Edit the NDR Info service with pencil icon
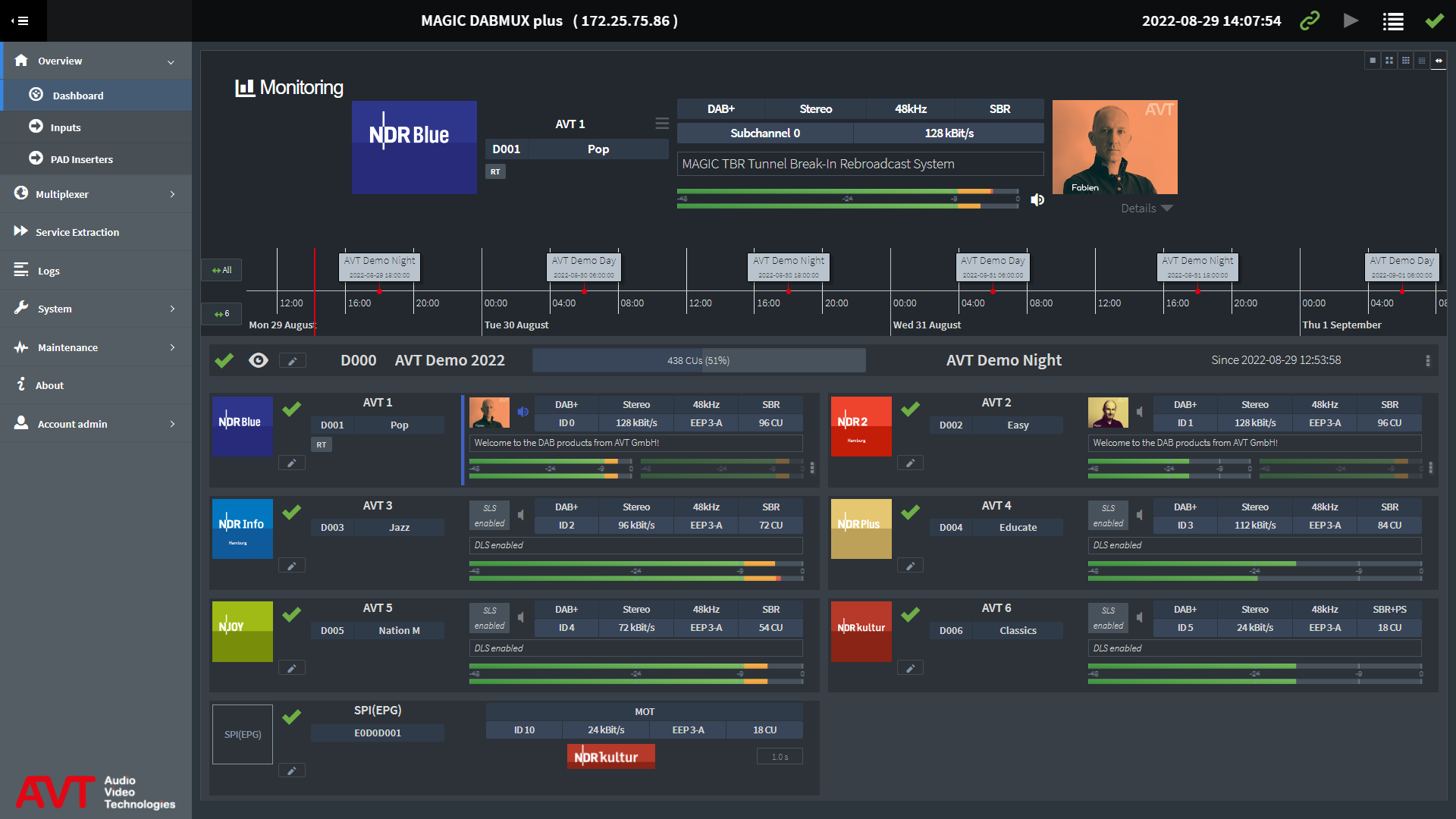This screenshot has height=819, width=1456. point(291,566)
